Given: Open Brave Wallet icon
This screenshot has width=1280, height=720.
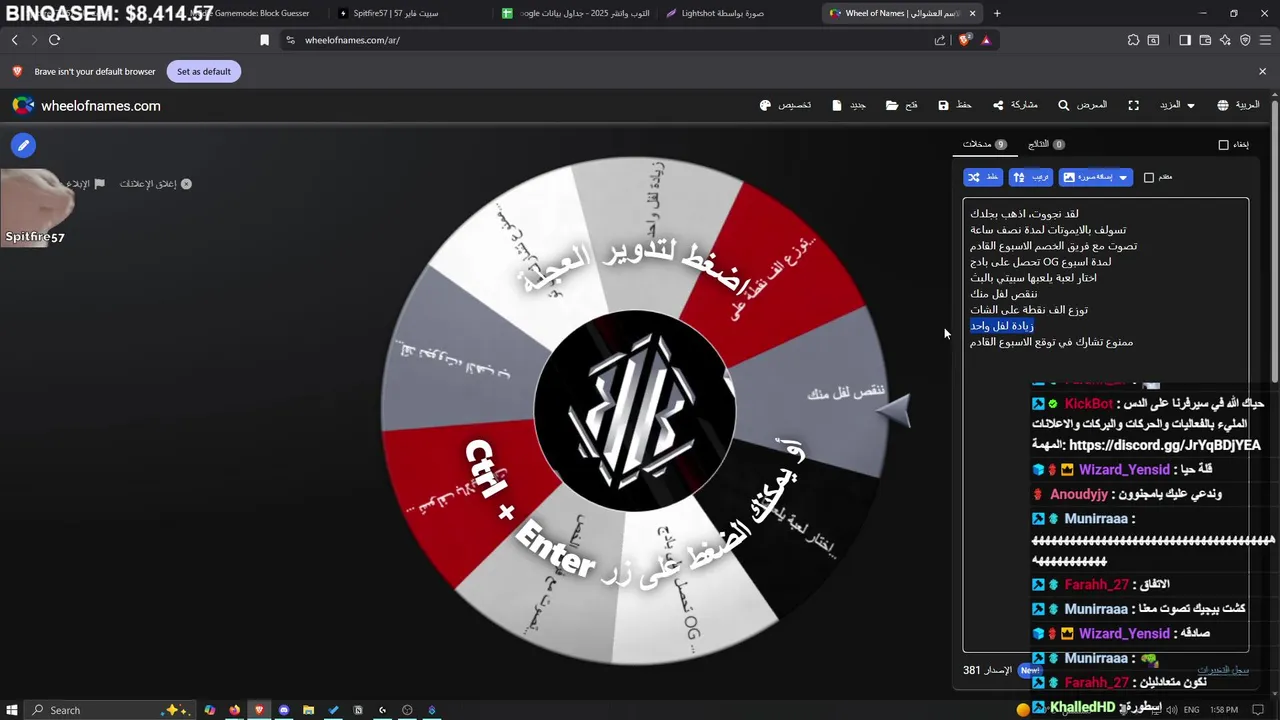Looking at the screenshot, I should pyautogui.click(x=1205, y=40).
